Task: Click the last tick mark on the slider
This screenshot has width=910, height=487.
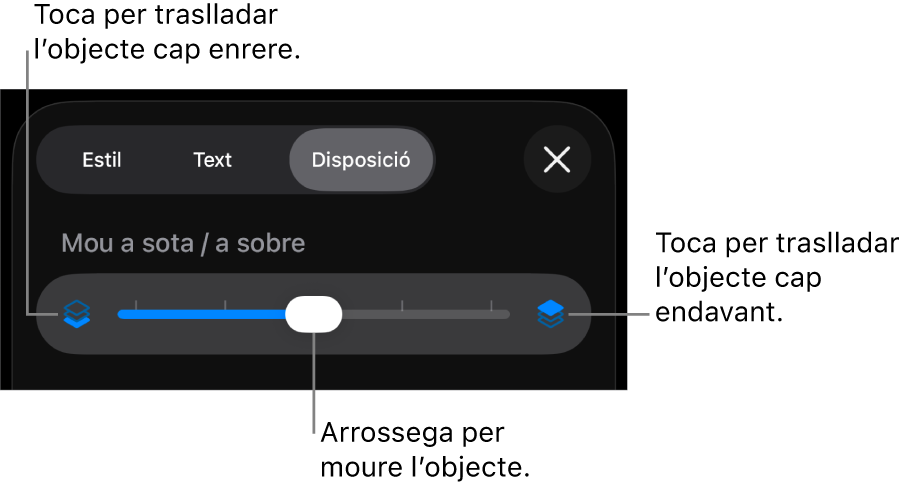Action: click(x=491, y=305)
